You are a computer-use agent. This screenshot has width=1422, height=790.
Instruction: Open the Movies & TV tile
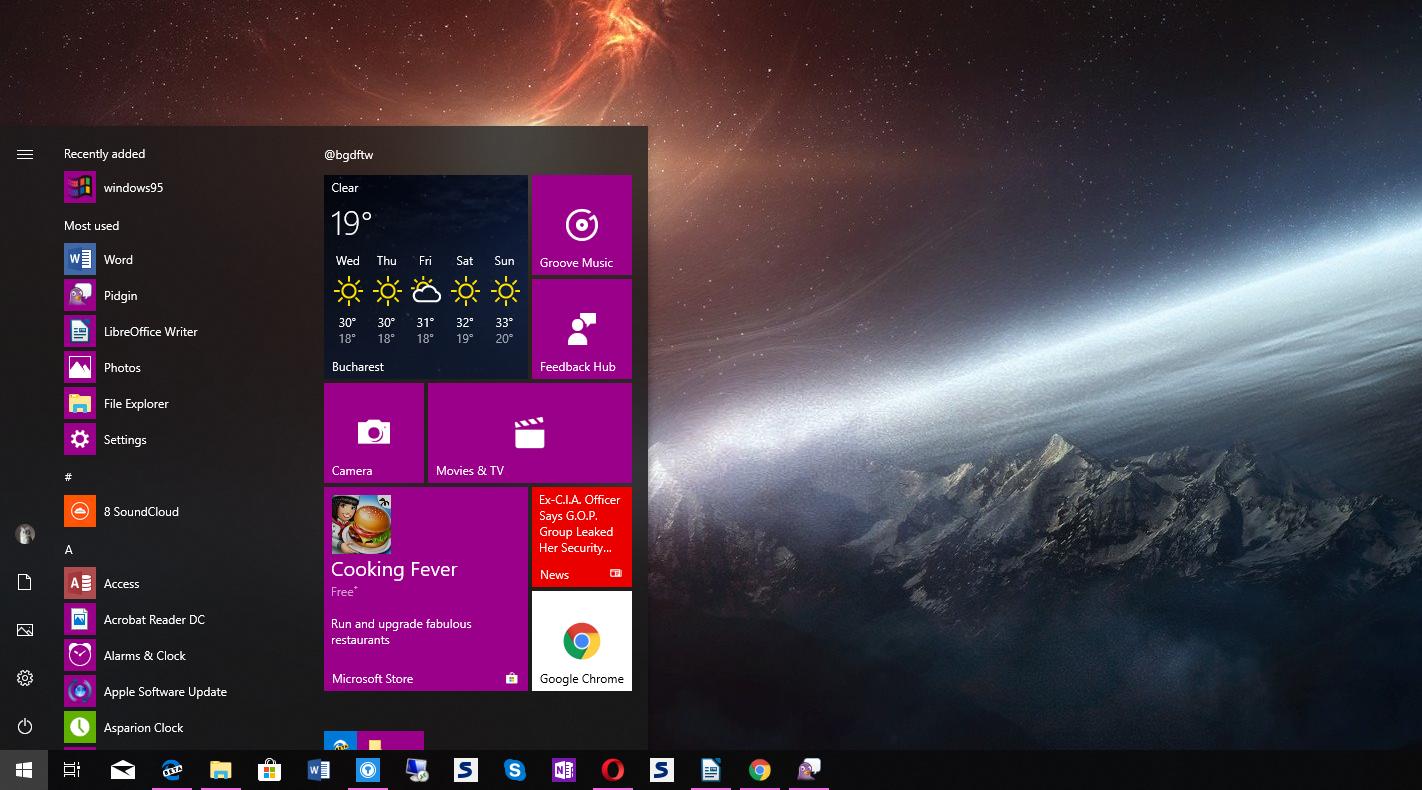tap(530, 433)
